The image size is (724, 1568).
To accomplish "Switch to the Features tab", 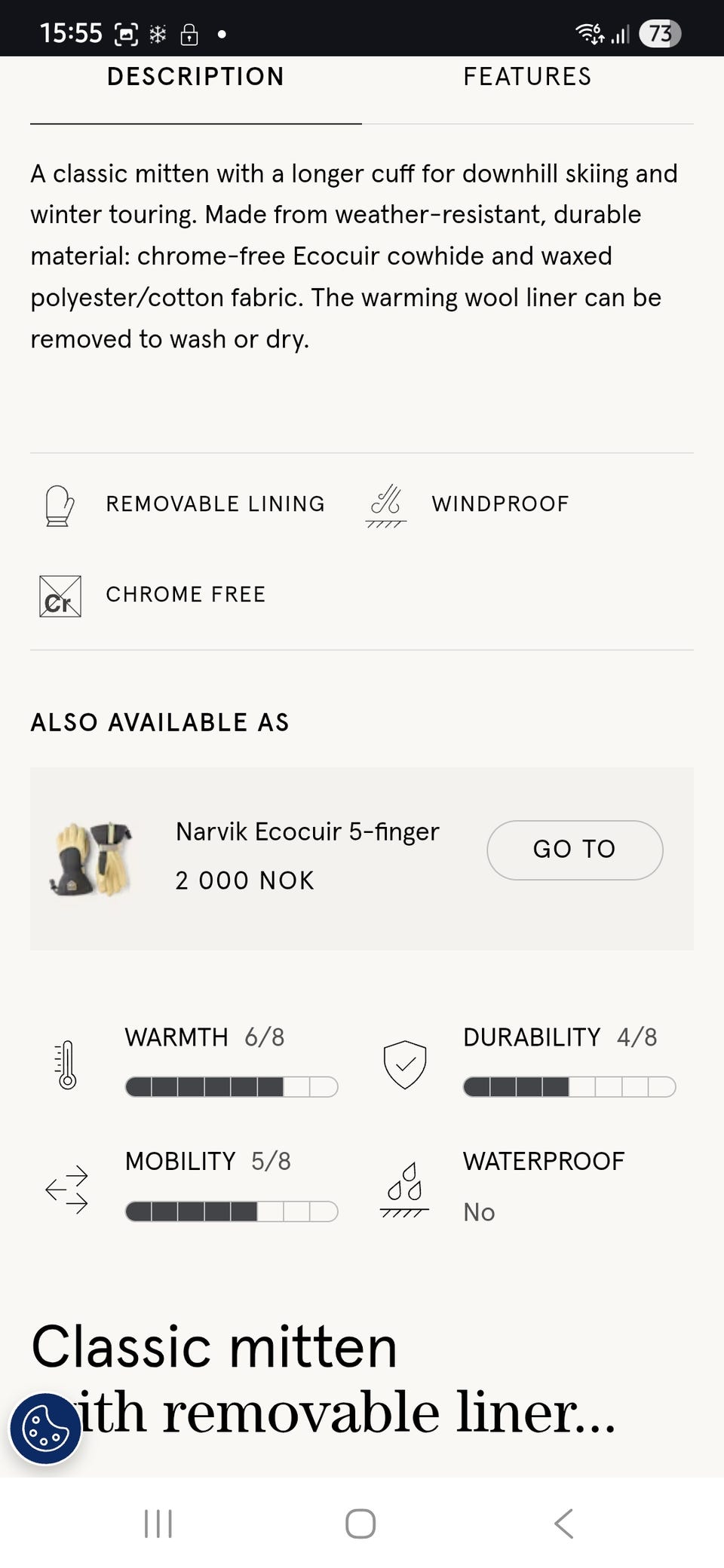I will (527, 77).
